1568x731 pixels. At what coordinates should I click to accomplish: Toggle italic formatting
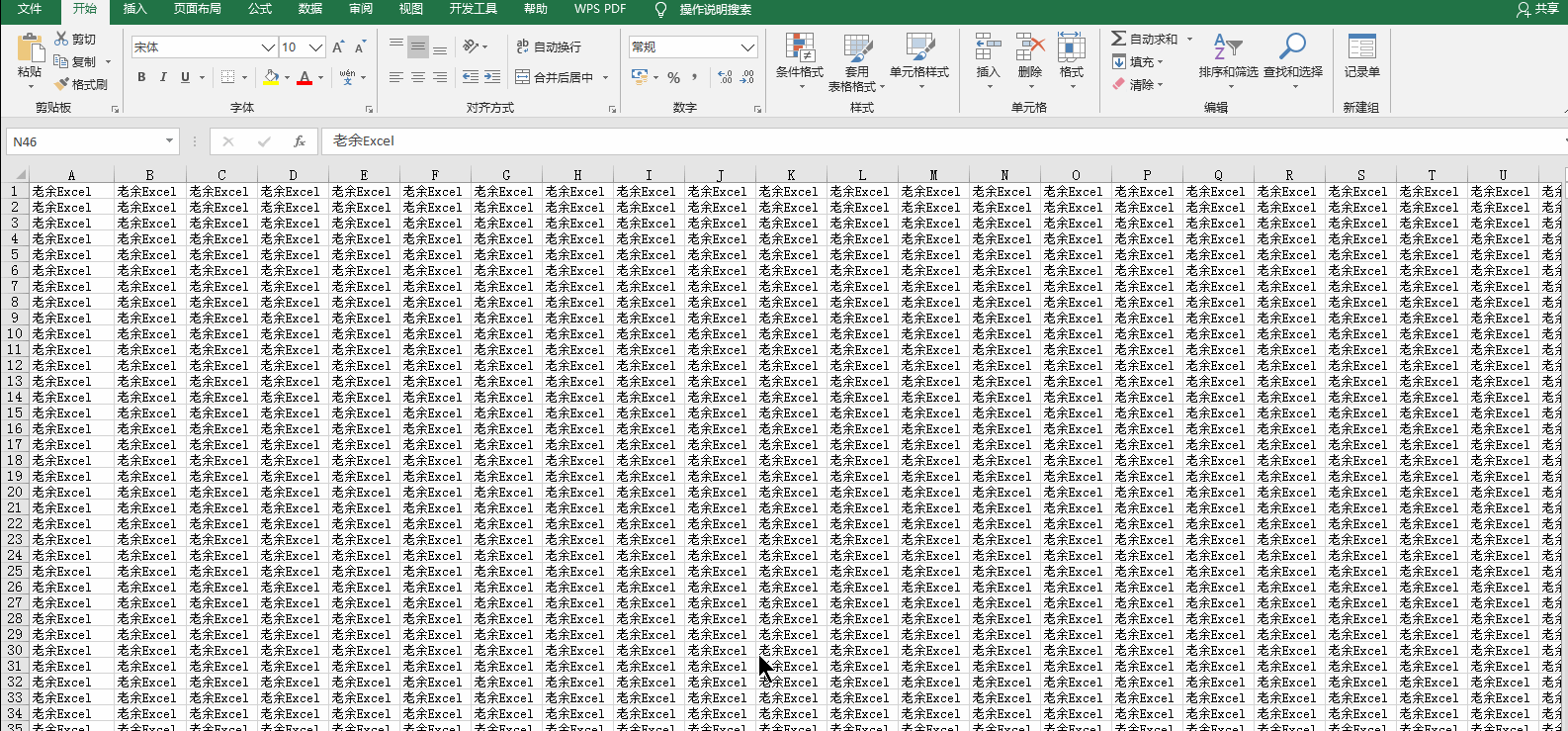pos(163,77)
